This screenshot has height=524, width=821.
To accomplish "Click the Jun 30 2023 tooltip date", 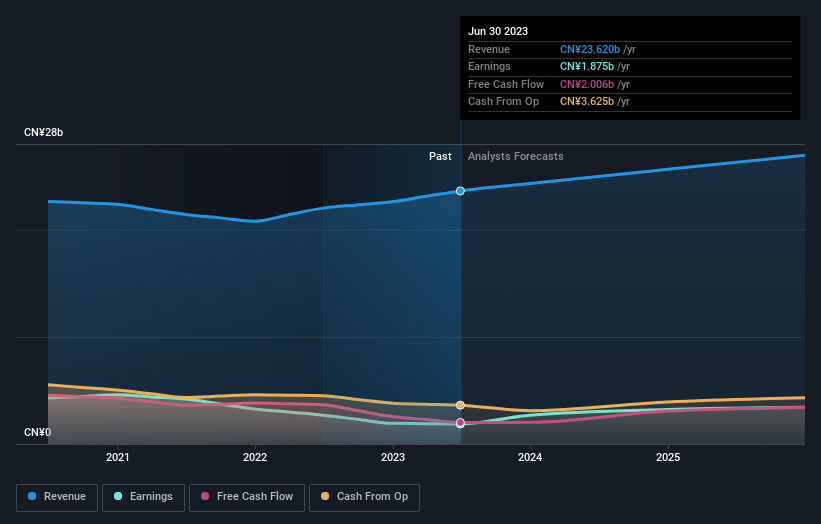I will [498, 31].
